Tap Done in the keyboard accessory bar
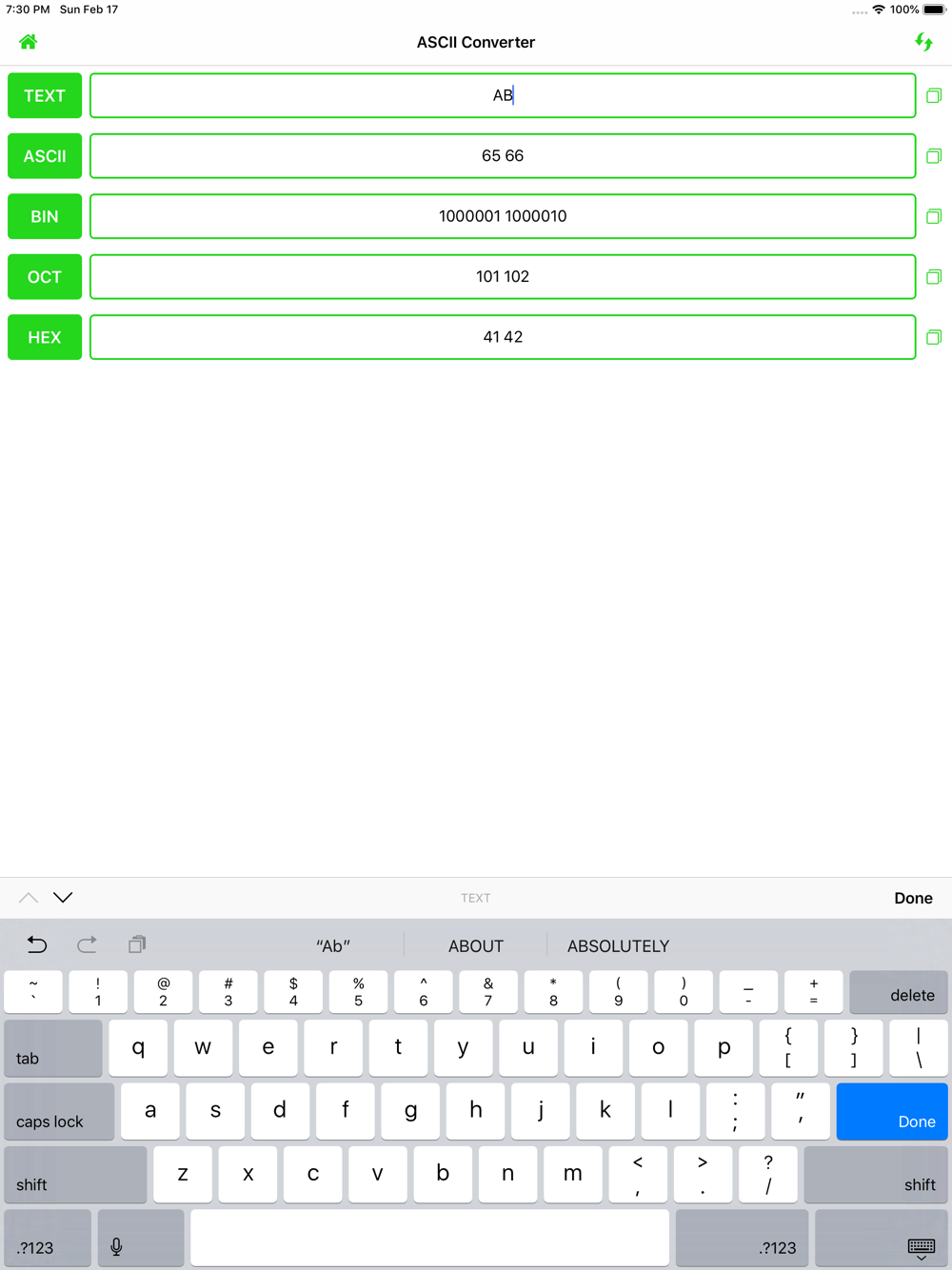Viewport: 952px width, 1270px height. tap(913, 898)
